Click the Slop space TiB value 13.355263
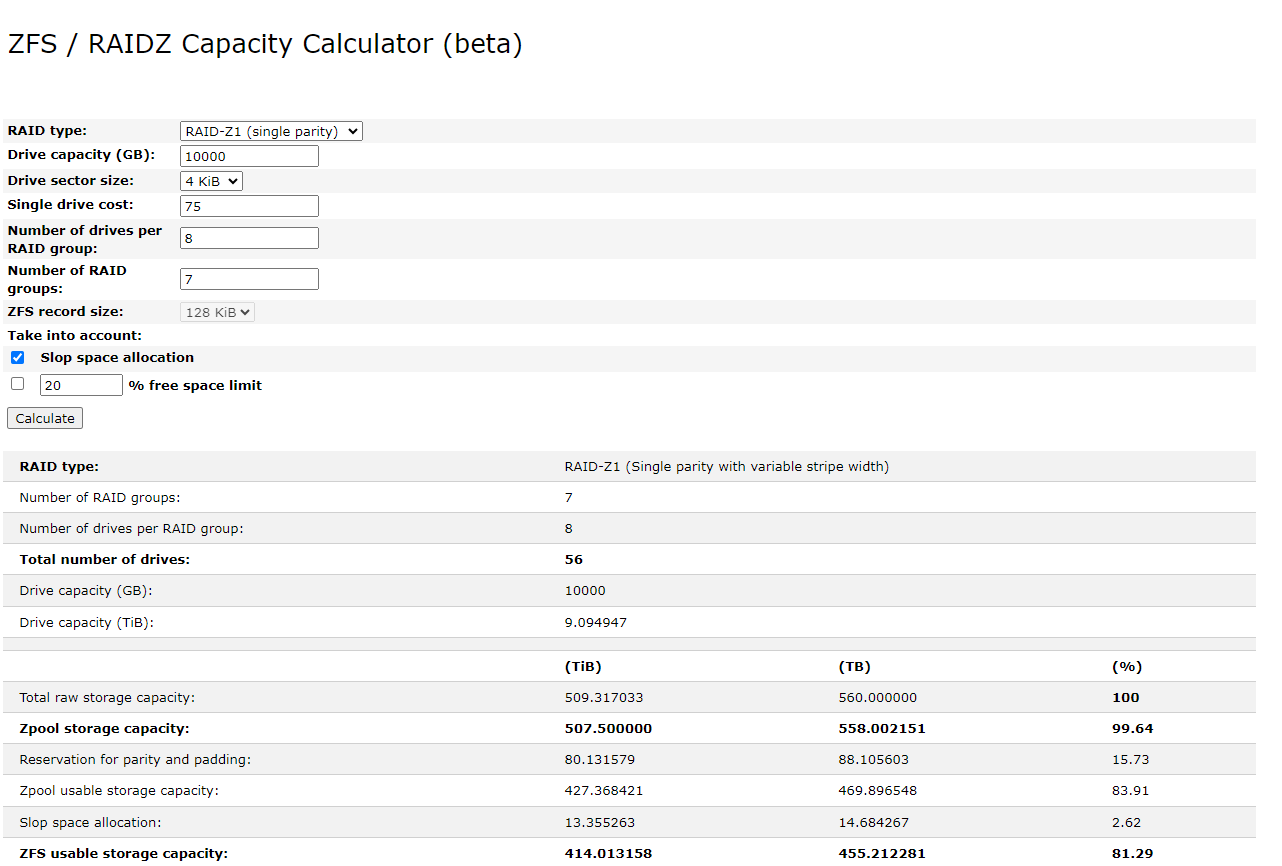 point(599,822)
